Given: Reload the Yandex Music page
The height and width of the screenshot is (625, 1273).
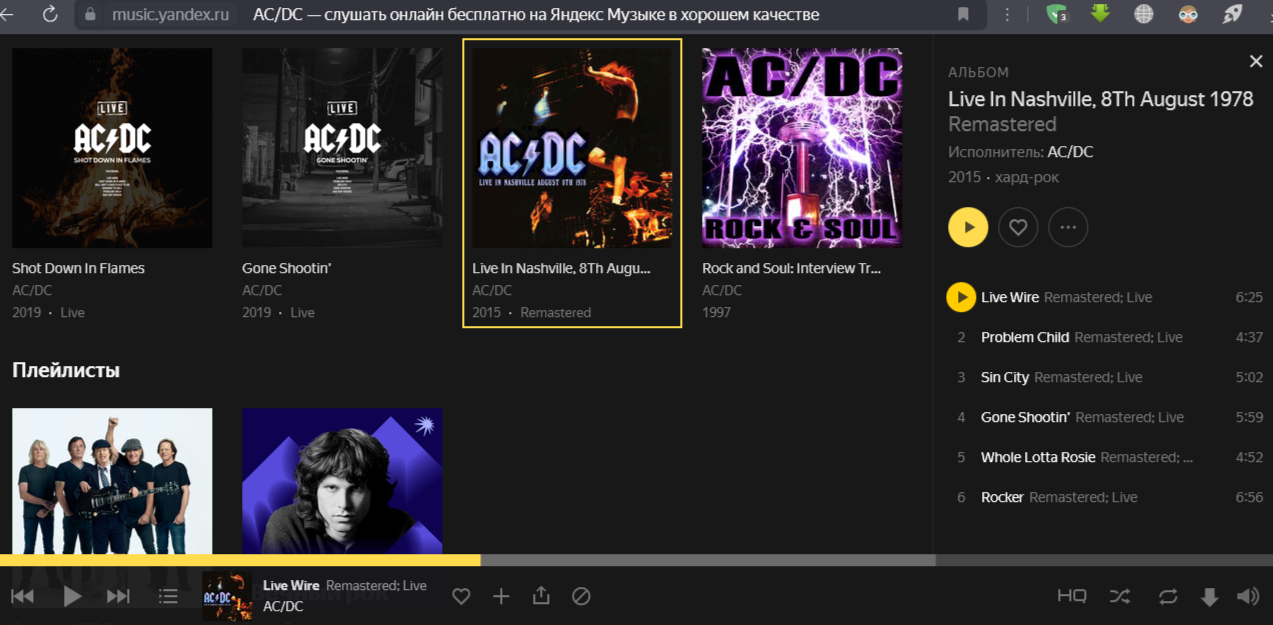Looking at the screenshot, I should [50, 14].
